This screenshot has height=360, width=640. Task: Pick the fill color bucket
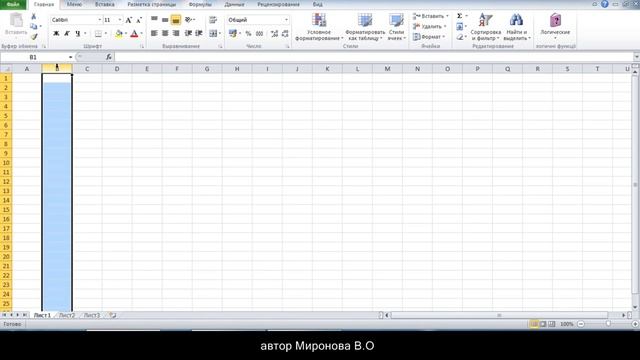(118, 33)
